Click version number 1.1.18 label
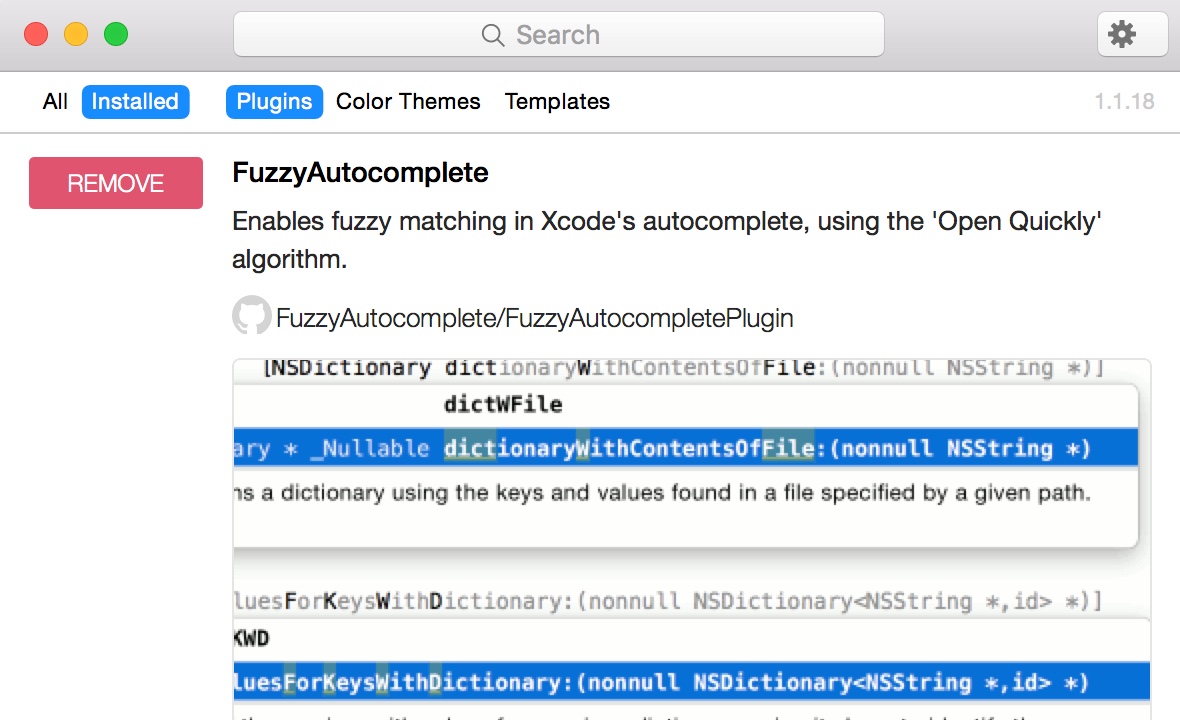The height and width of the screenshot is (720, 1180). click(x=1124, y=102)
